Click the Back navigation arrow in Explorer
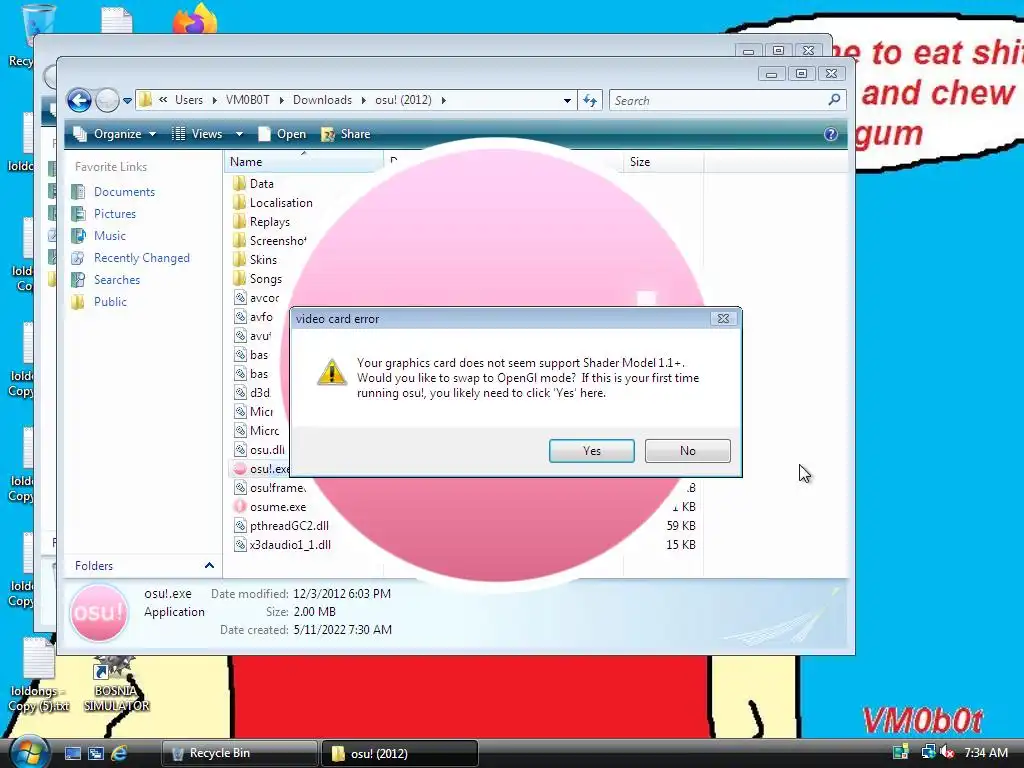Viewport: 1024px width, 768px height. click(x=79, y=101)
